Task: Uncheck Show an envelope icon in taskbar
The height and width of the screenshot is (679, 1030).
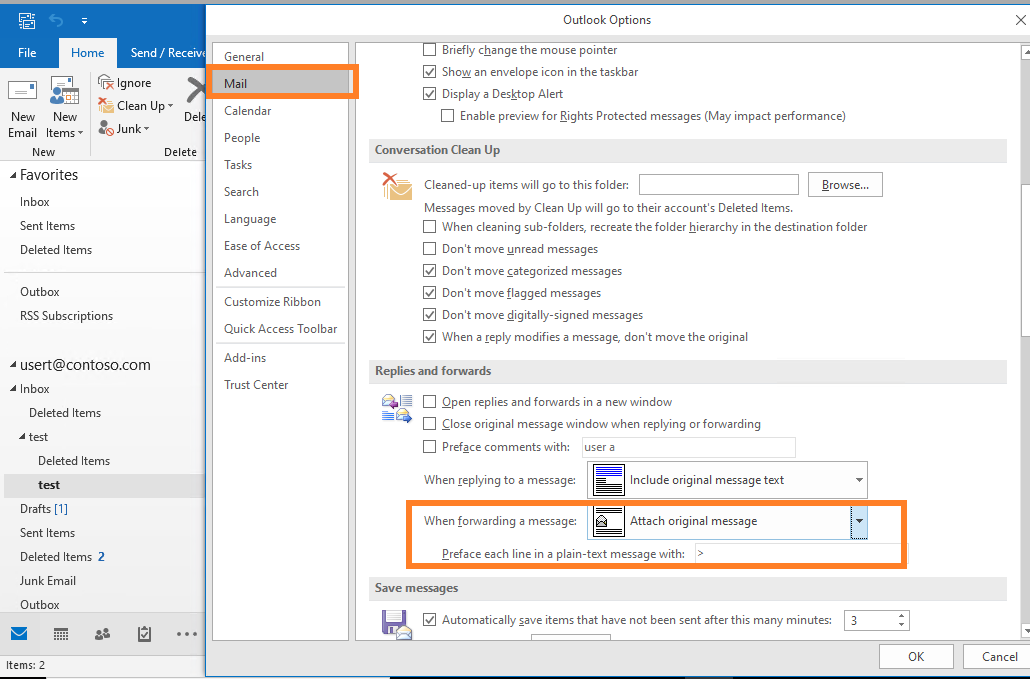Action: tap(430, 72)
